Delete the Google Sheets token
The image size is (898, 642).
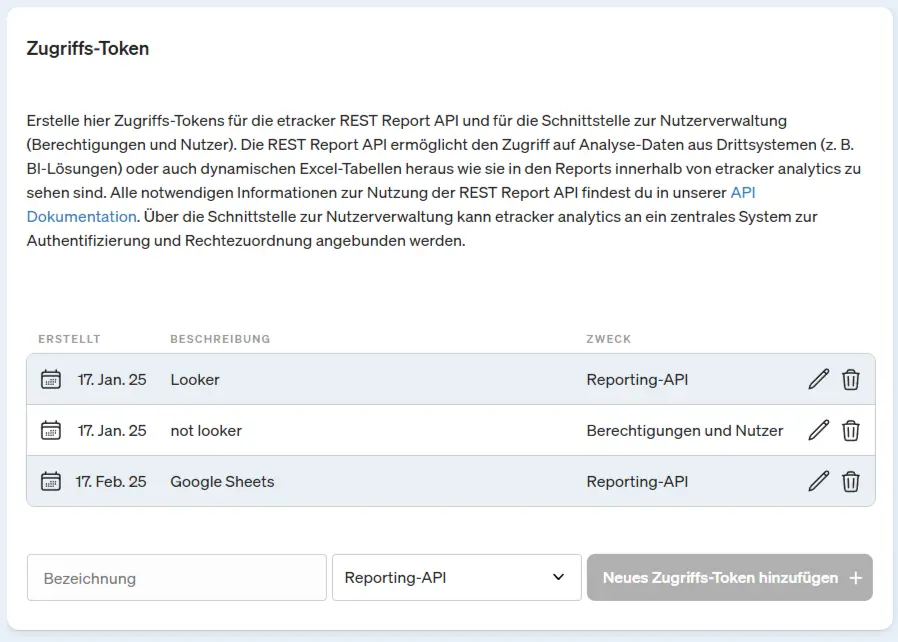point(850,481)
